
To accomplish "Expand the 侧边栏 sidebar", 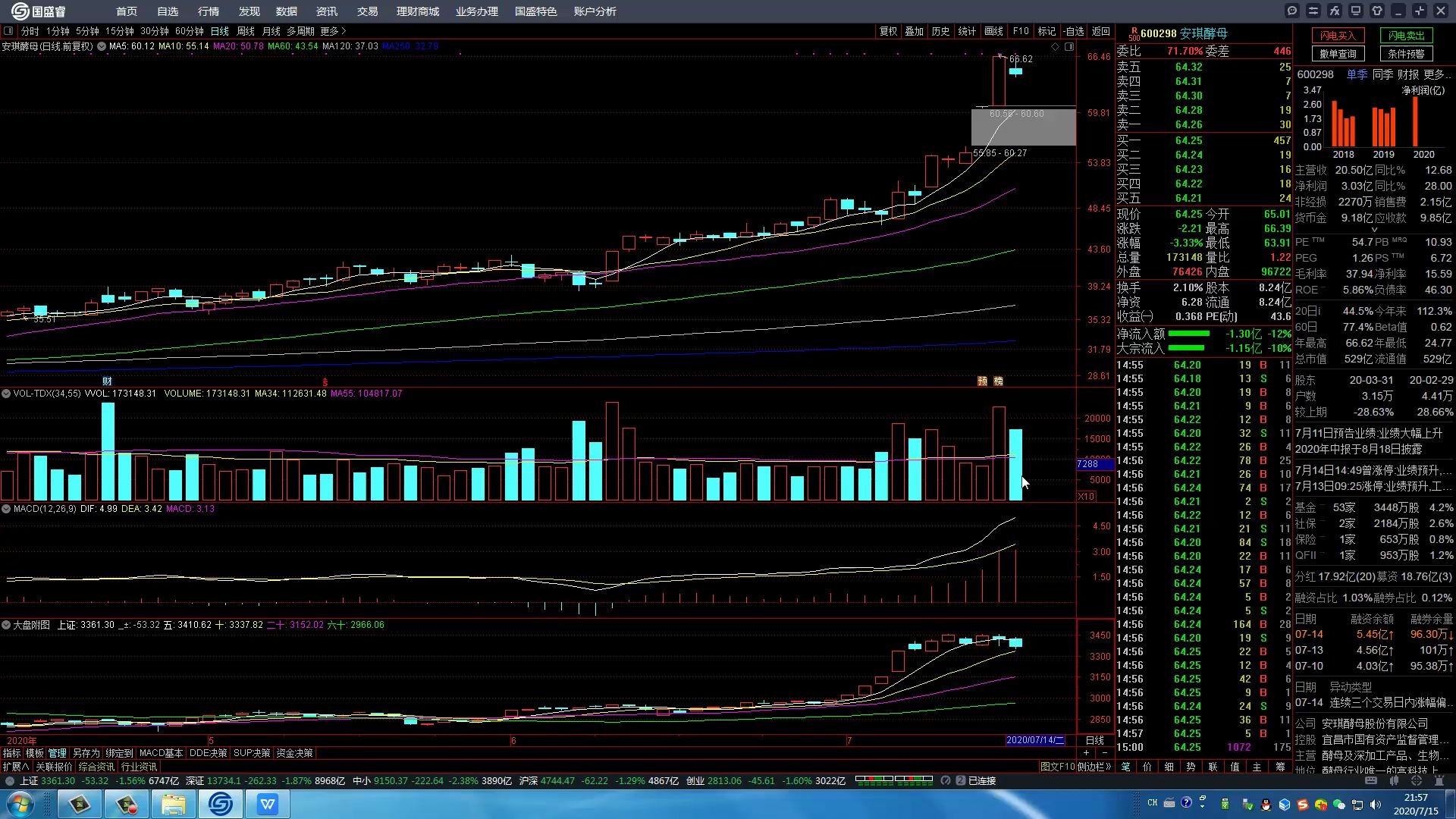I will pos(1094,767).
